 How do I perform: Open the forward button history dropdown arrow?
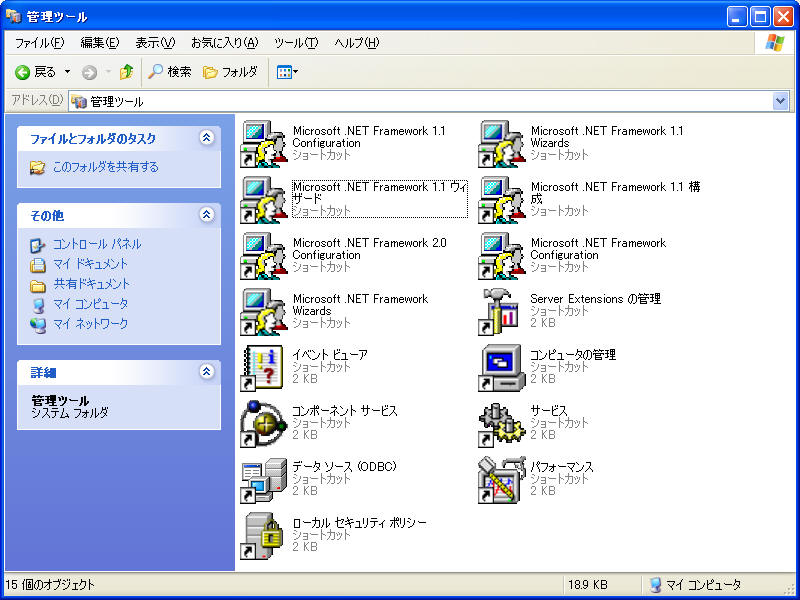tap(108, 72)
